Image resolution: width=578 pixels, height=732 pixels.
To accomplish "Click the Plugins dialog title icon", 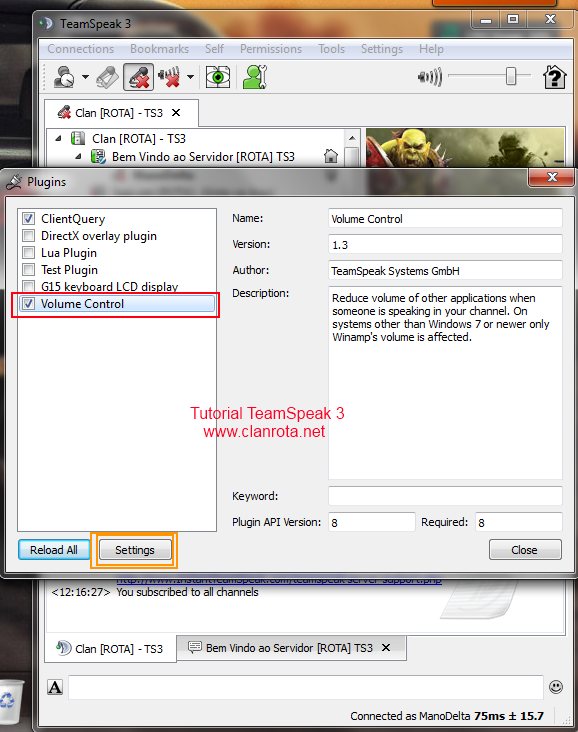I will coord(14,182).
